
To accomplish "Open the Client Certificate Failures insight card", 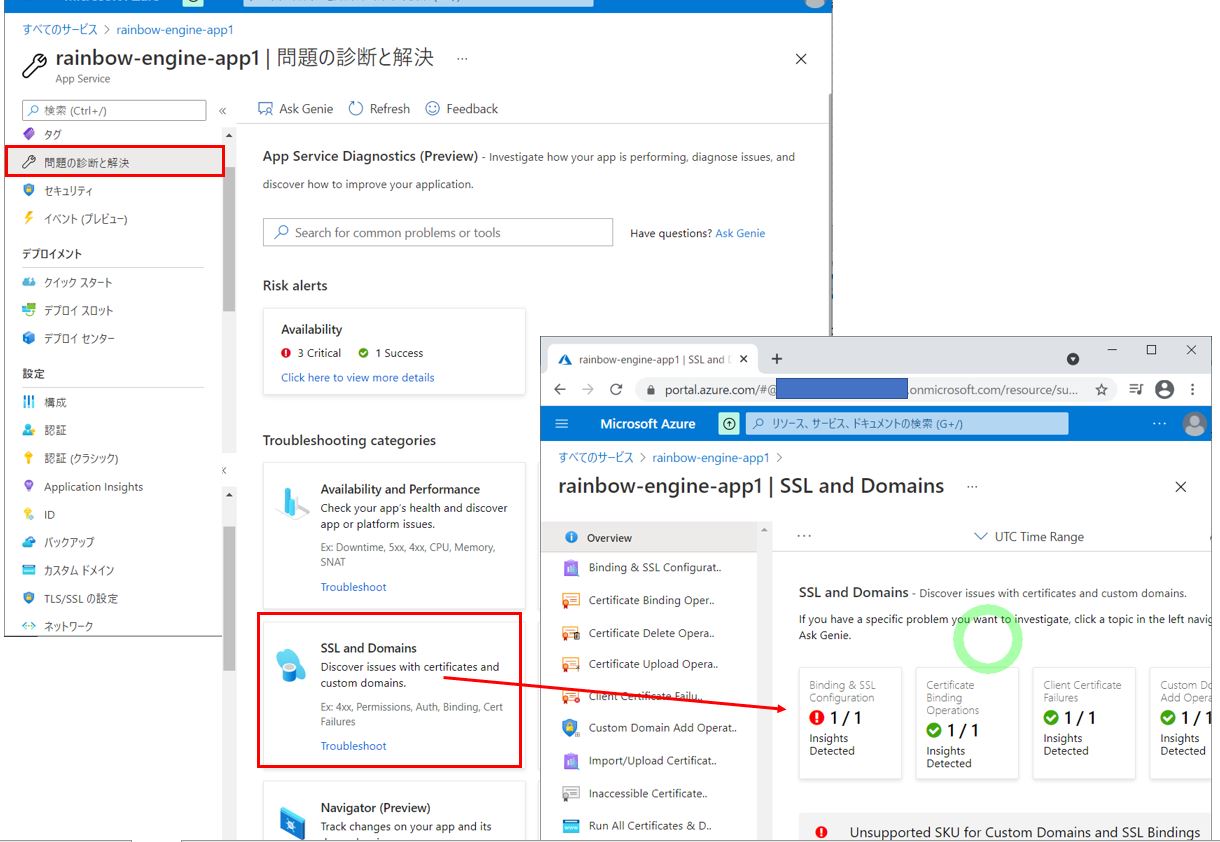I will coord(1084,723).
